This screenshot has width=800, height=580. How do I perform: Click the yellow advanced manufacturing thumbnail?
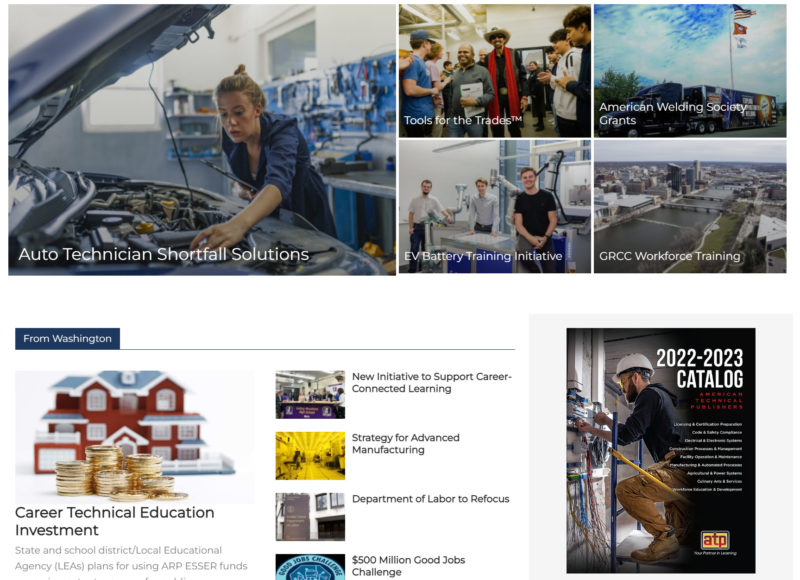[x=310, y=456]
